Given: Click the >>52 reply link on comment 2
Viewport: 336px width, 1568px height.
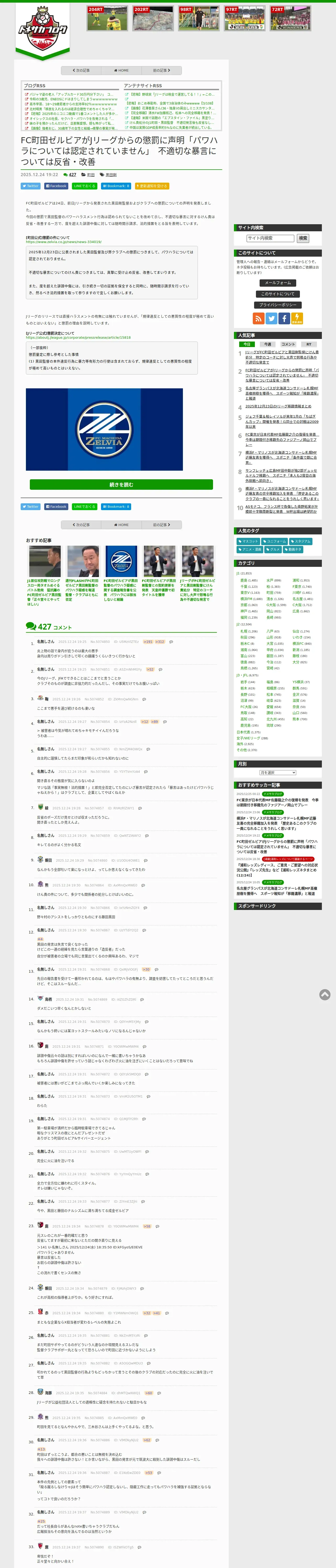Looking at the screenshot, I should [150, 670].
